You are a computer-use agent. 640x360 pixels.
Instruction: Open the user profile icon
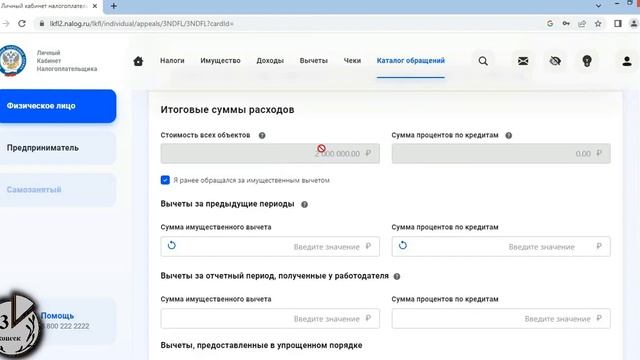tap(627, 61)
